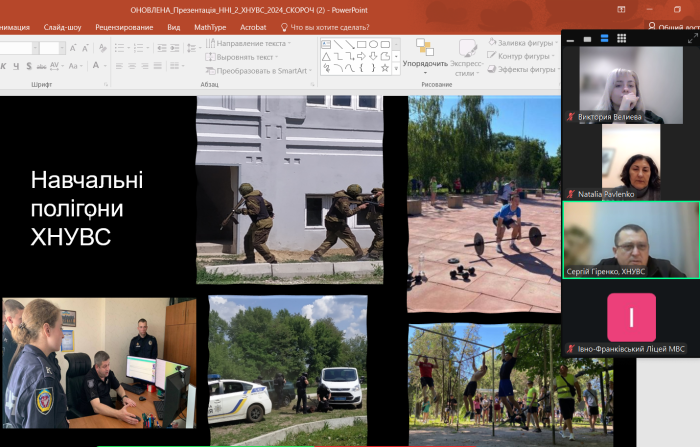Viewport: 700px width, 447px height.
Task: Select the star shape in shapes gallery
Action: (x=385, y=68)
